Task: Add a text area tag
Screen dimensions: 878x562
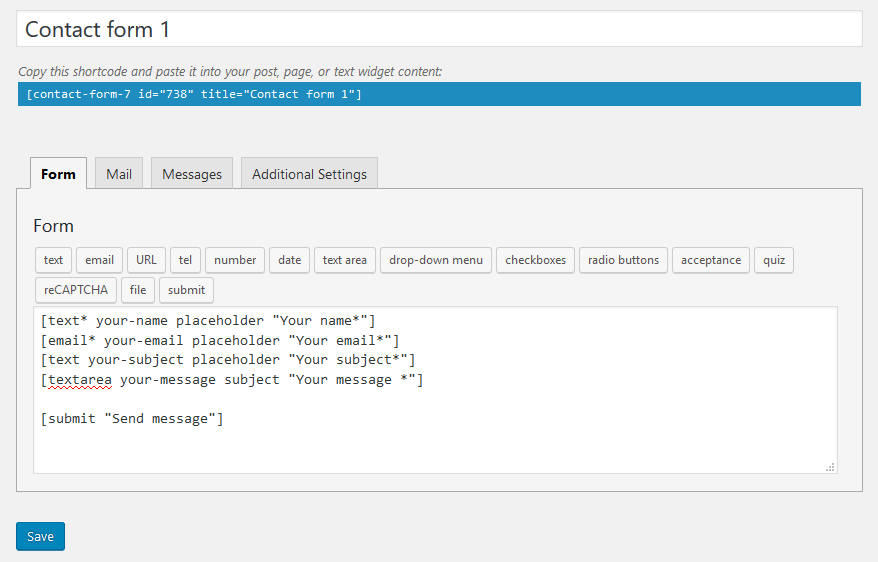Action: [x=344, y=260]
